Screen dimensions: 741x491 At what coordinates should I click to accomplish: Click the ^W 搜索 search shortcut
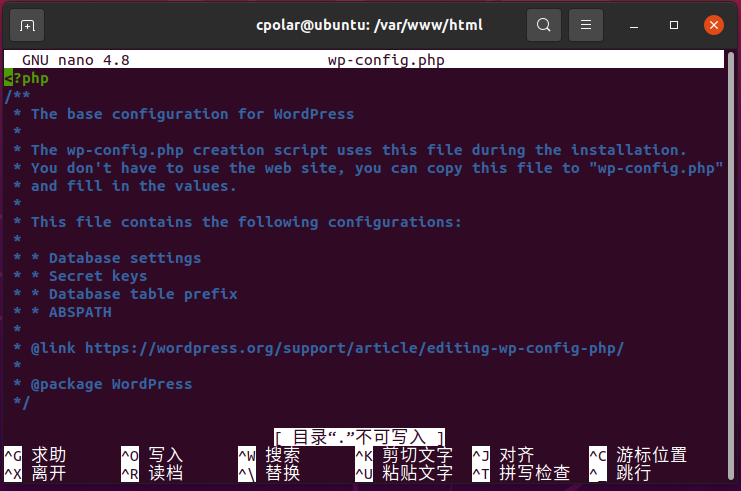pyautogui.click(x=269, y=455)
